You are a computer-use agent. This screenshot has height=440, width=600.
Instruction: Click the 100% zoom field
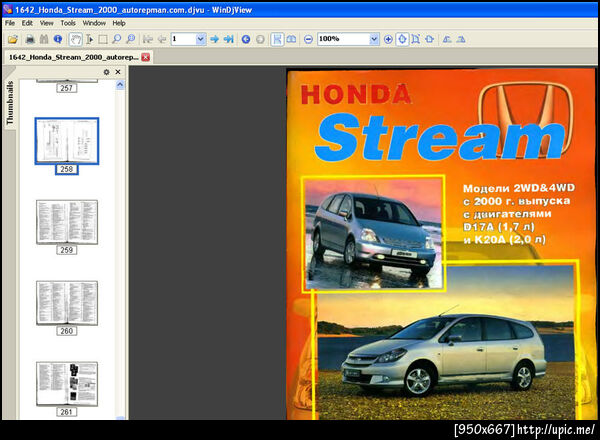tap(343, 39)
